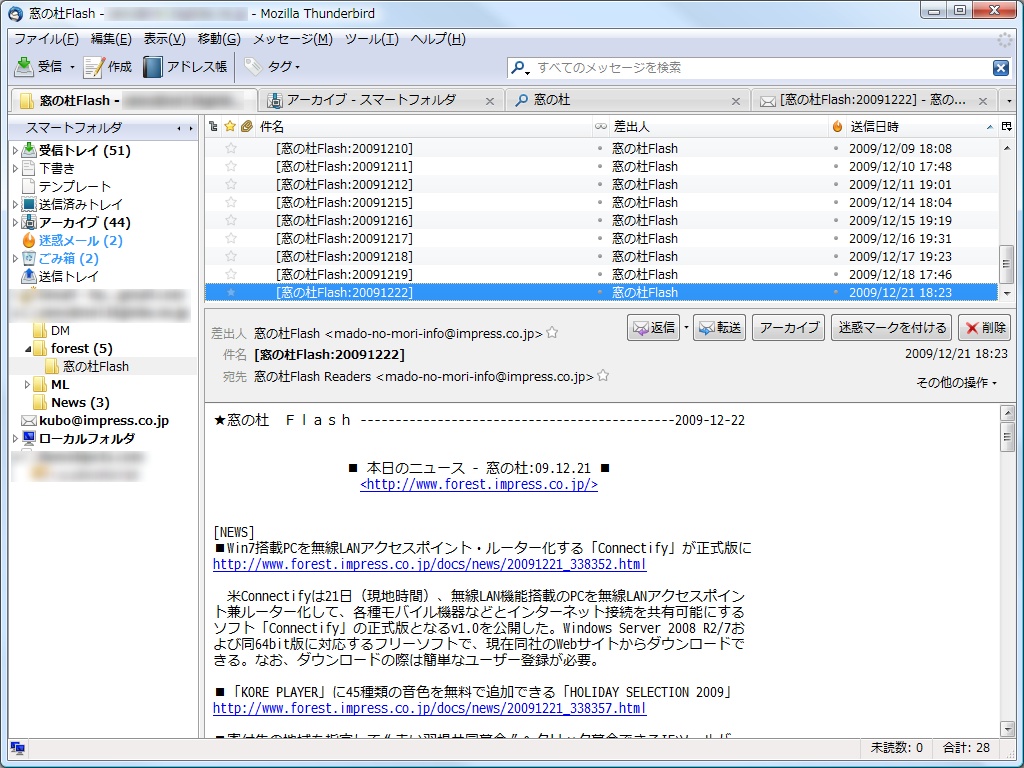Open the Address Book (アドレス帳)

pos(185,67)
